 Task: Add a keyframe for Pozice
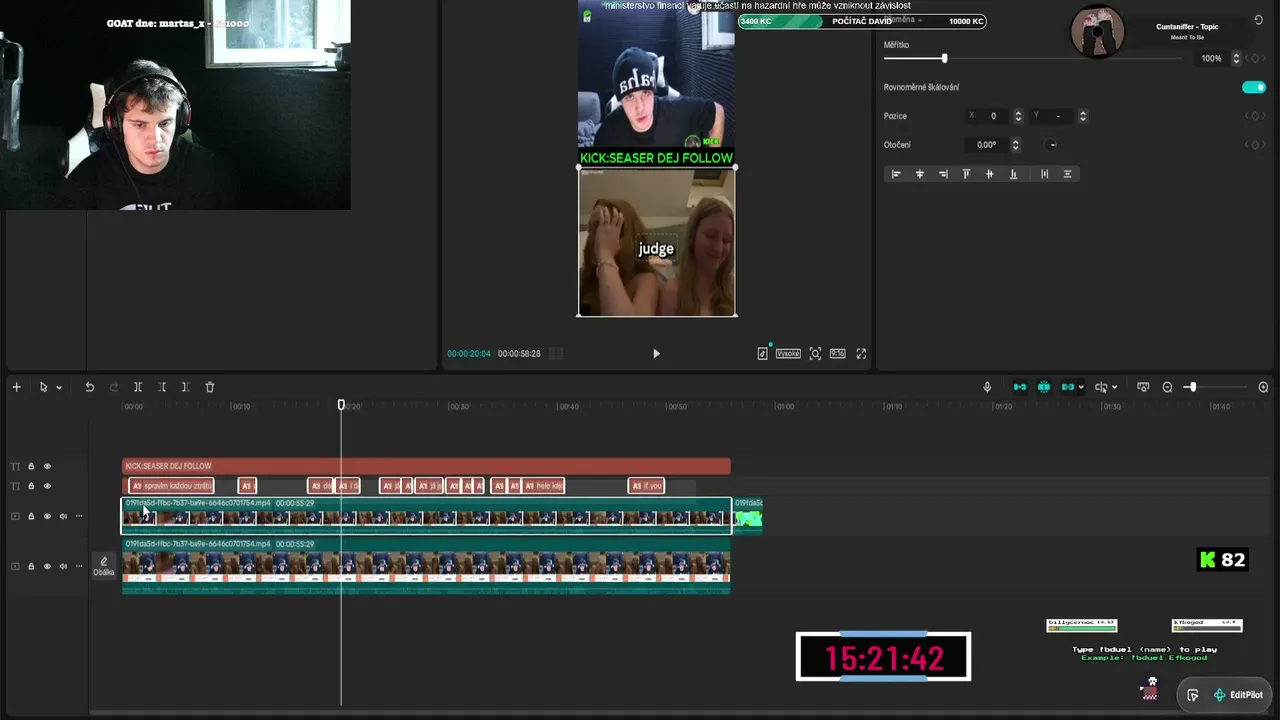pos(1253,116)
